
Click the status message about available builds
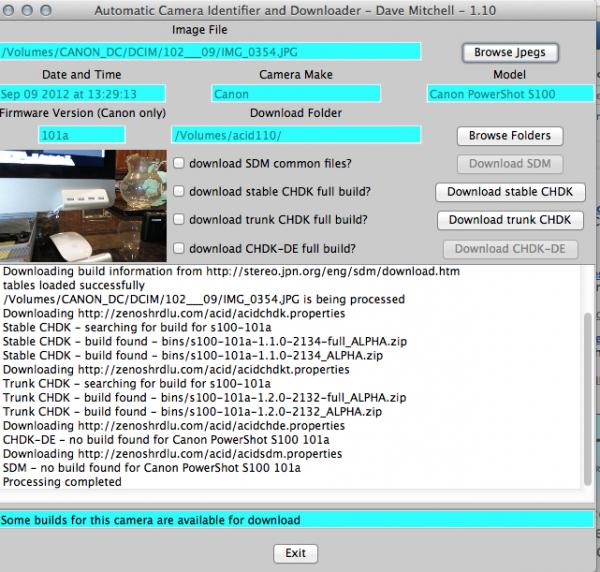[297, 520]
